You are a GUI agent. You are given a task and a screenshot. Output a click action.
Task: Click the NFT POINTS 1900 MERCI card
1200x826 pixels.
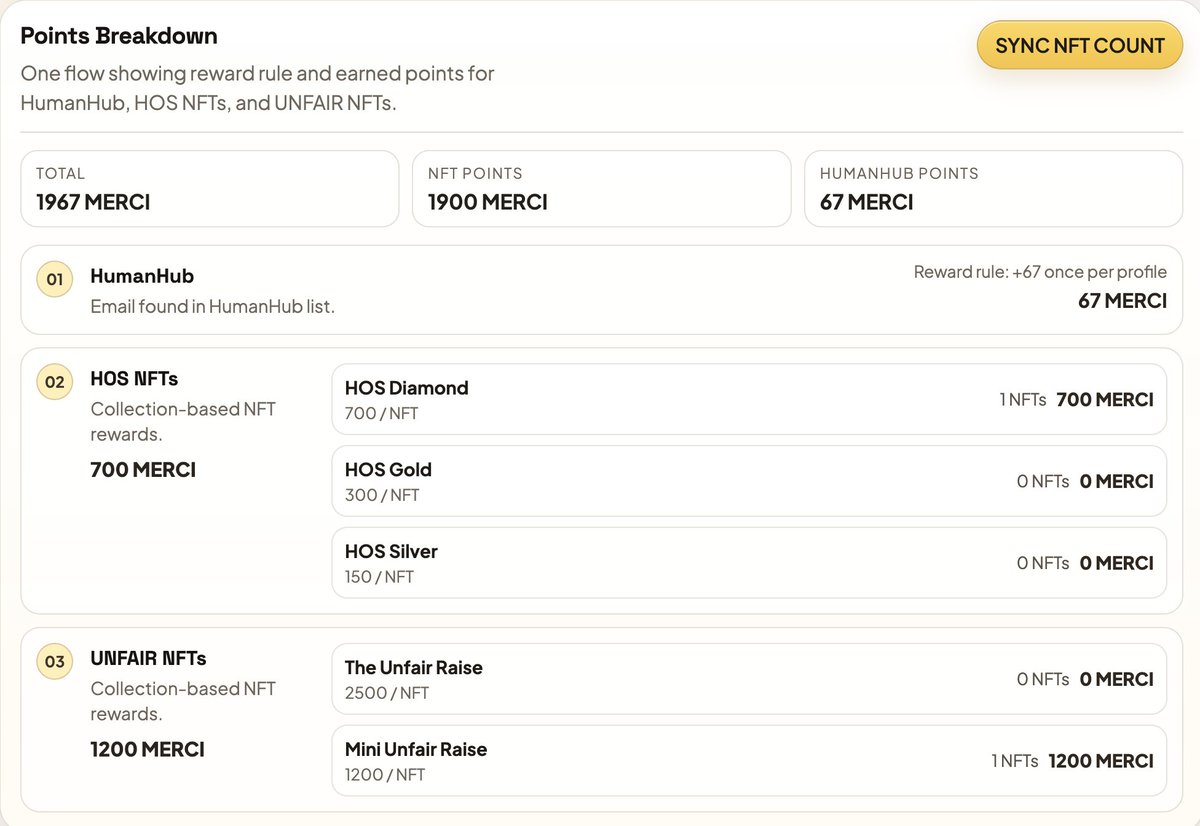601,189
